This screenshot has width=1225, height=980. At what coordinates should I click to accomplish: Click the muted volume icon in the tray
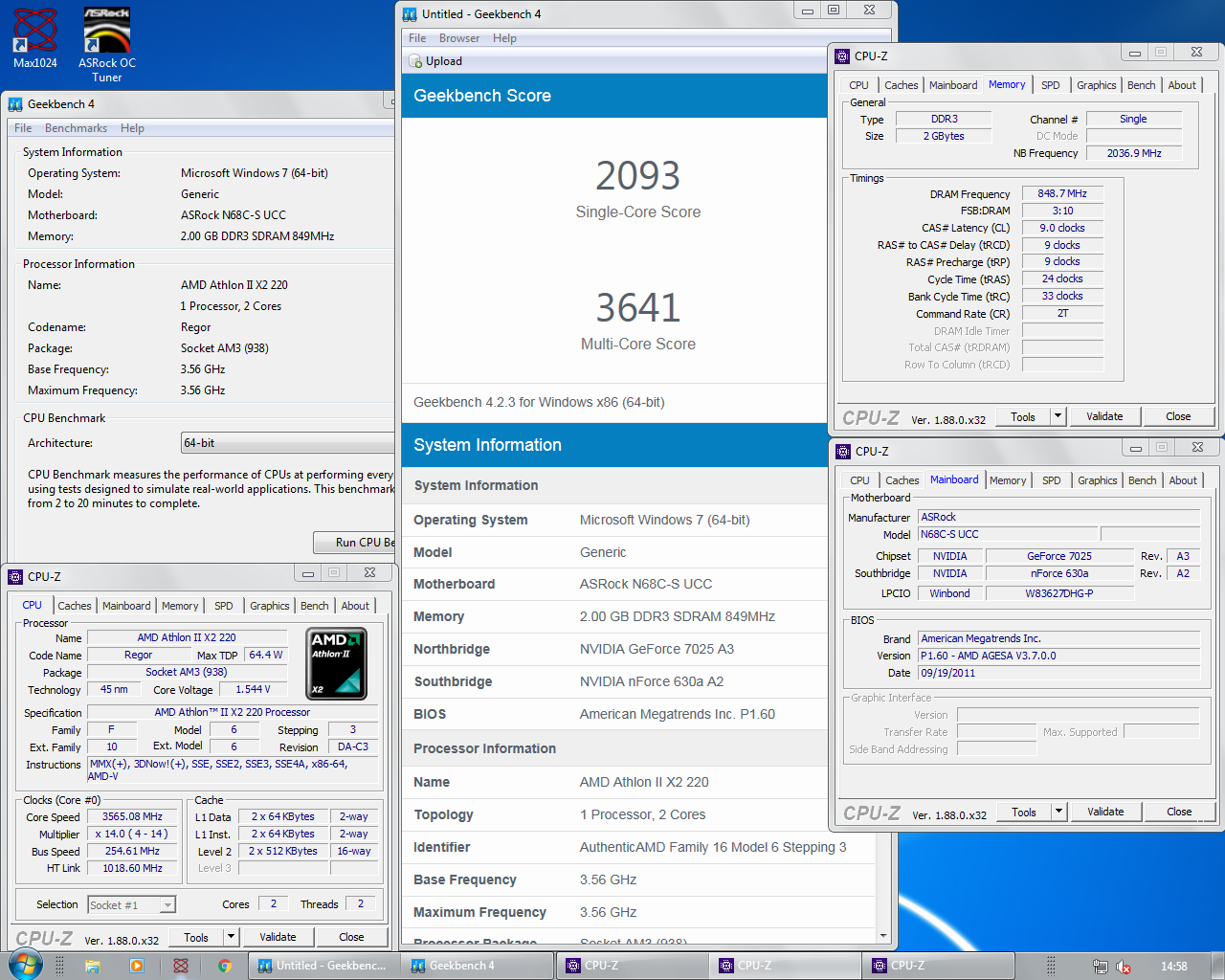[x=1124, y=967]
